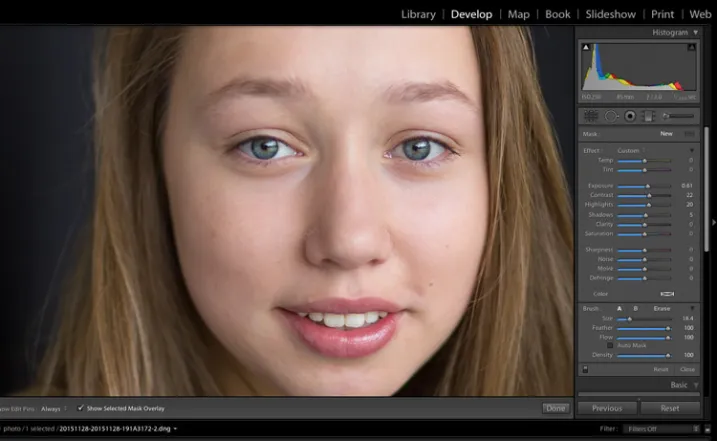The width and height of the screenshot is (717, 441).
Task: Open the Slideshow module
Action: coord(610,14)
